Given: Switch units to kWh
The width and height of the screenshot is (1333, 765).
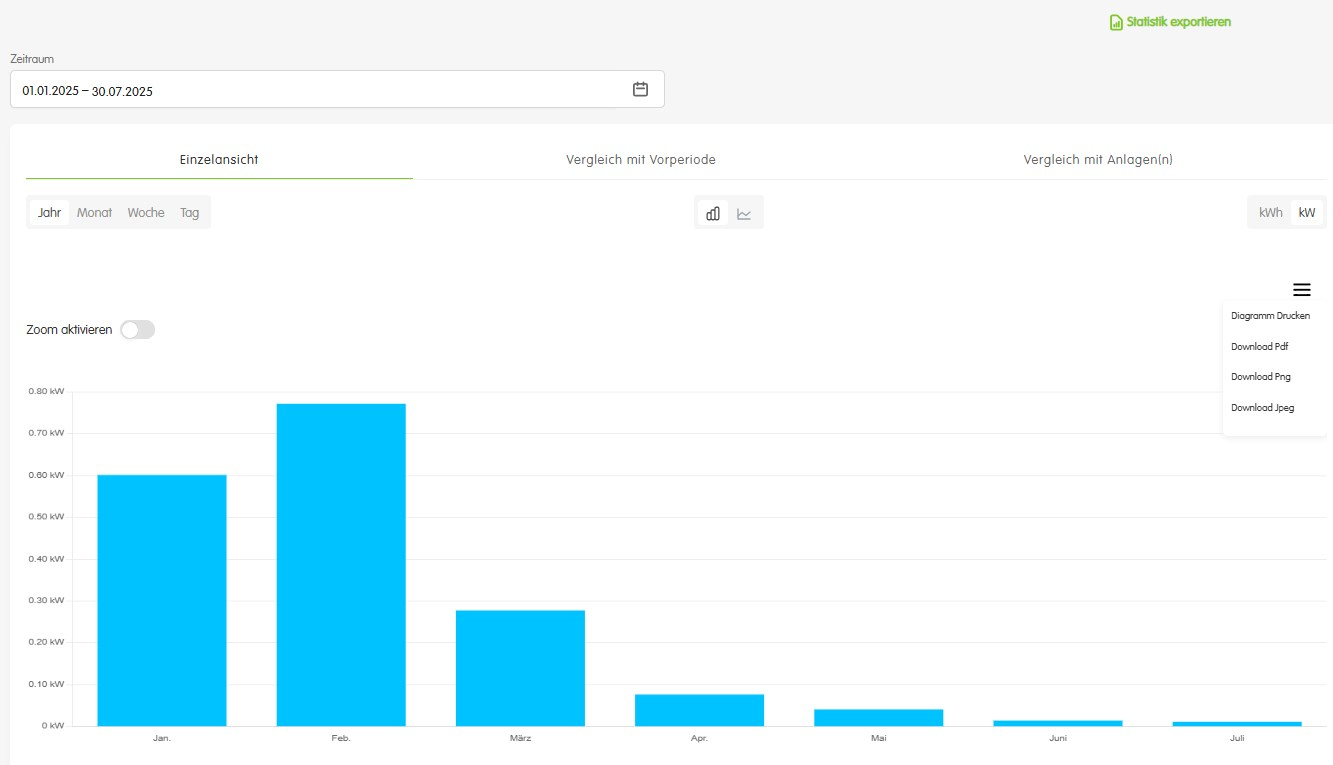Looking at the screenshot, I should click(x=1270, y=213).
